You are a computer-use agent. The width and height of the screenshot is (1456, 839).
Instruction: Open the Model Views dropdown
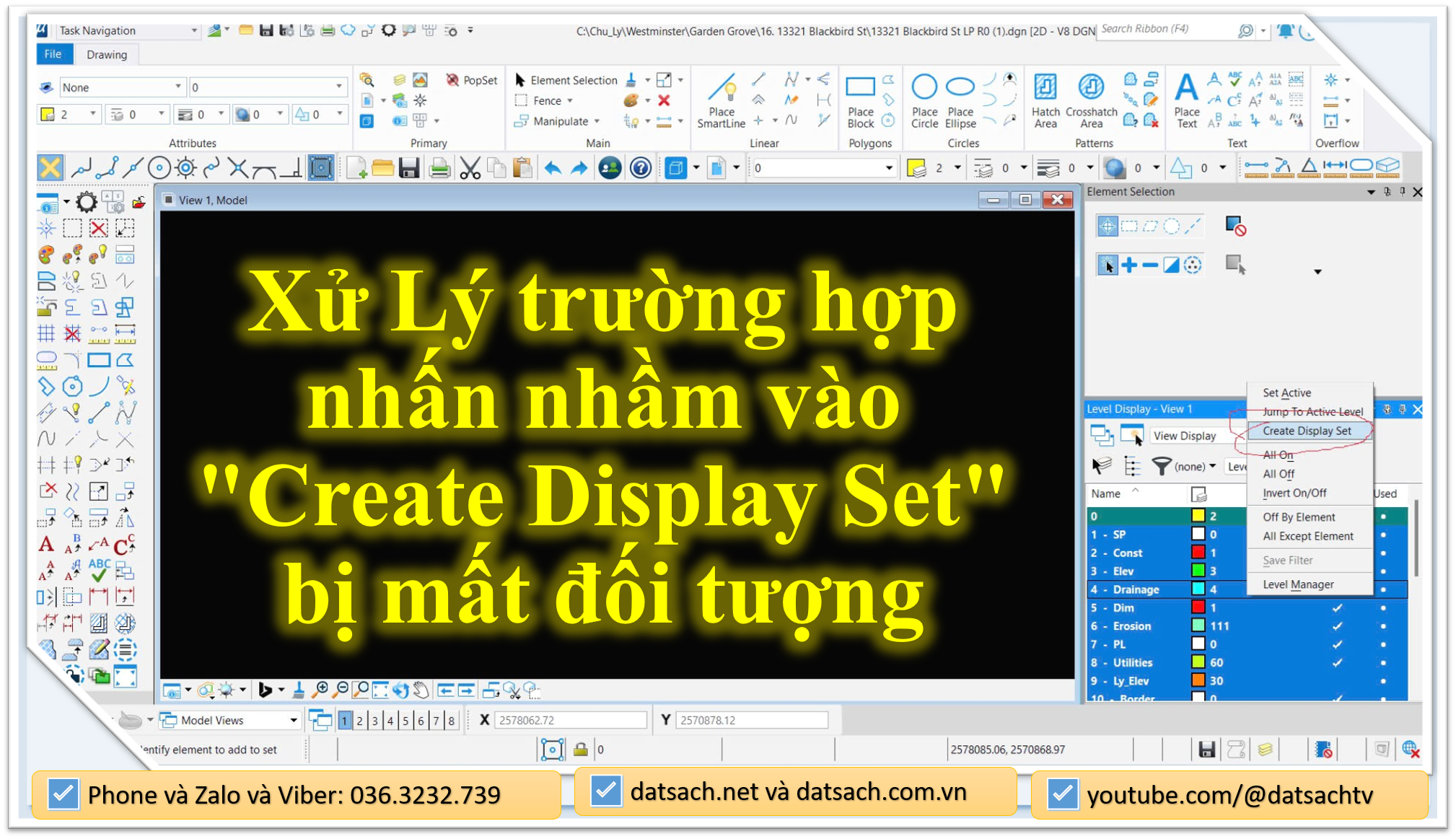tap(294, 719)
